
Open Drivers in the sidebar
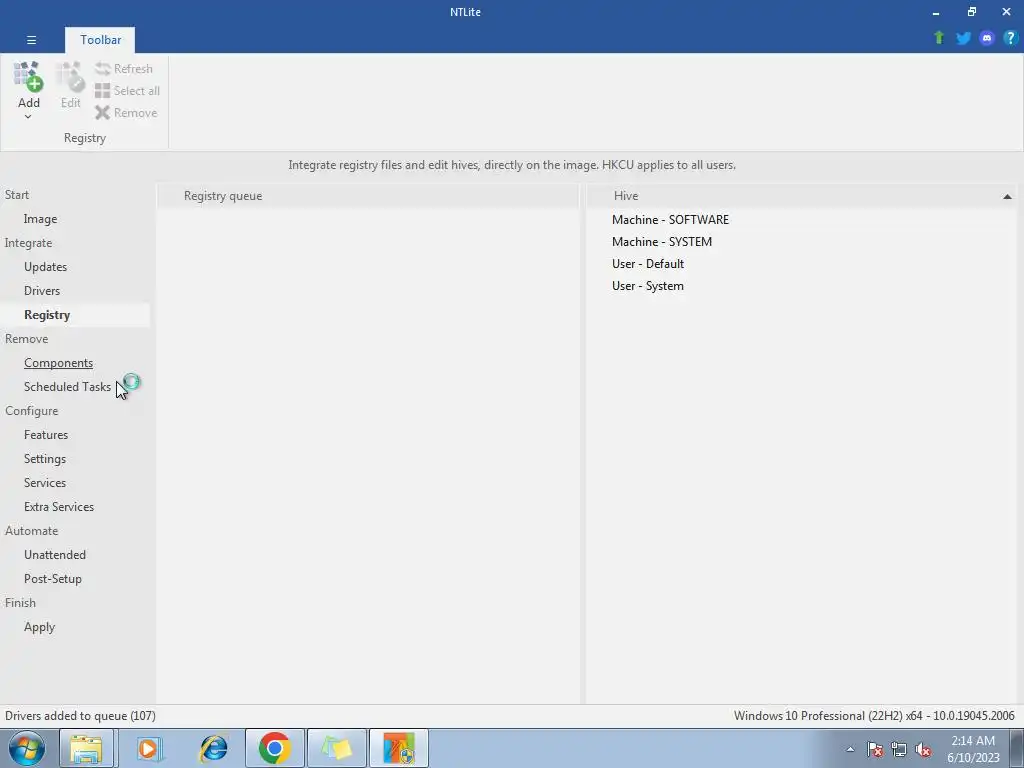[42, 291]
